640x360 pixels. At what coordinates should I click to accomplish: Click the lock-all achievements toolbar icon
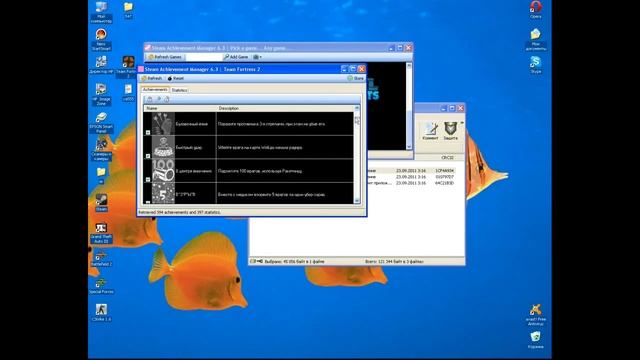pyautogui.click(x=149, y=99)
